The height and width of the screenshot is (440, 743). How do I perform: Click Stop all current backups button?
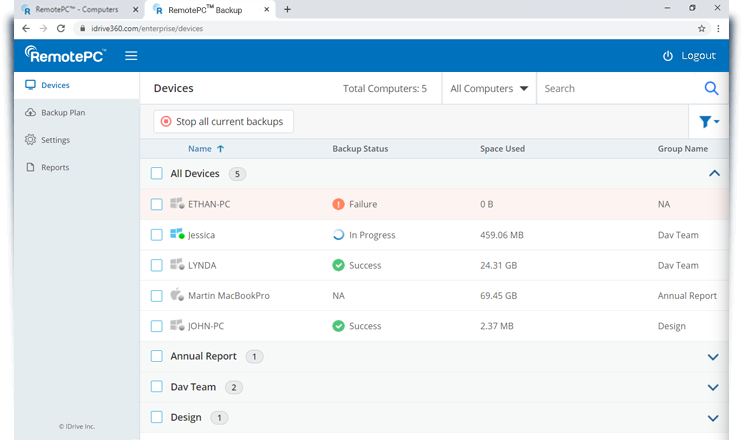click(223, 122)
